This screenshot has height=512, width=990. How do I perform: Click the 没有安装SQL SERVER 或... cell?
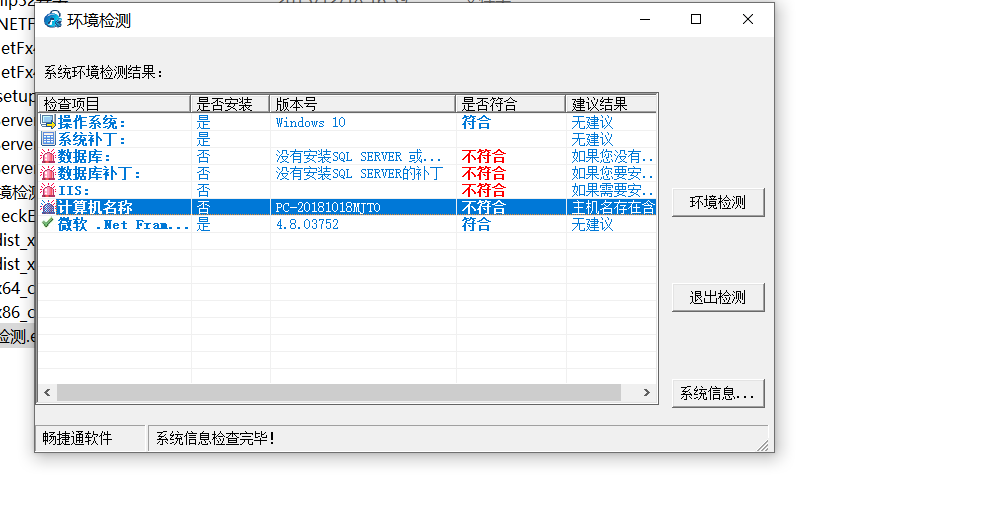coord(359,157)
